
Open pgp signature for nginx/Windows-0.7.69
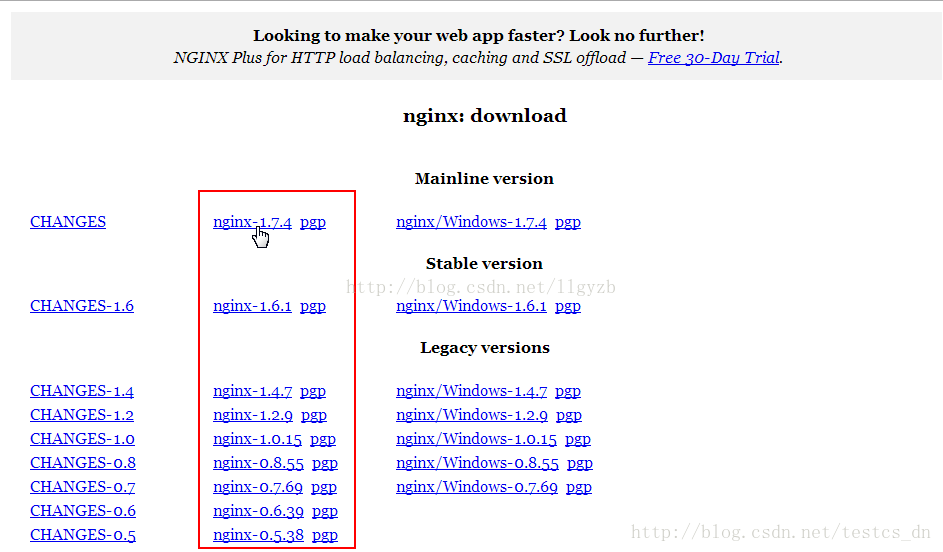(579, 488)
